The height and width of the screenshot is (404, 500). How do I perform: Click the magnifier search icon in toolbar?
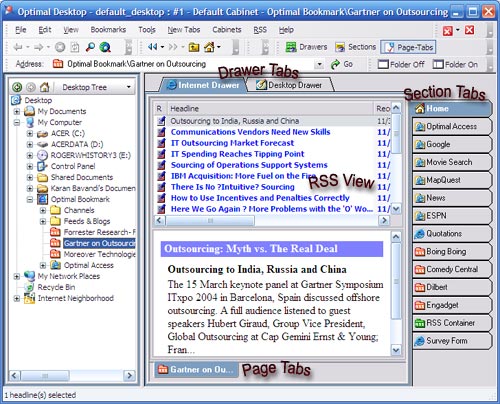pos(90,47)
